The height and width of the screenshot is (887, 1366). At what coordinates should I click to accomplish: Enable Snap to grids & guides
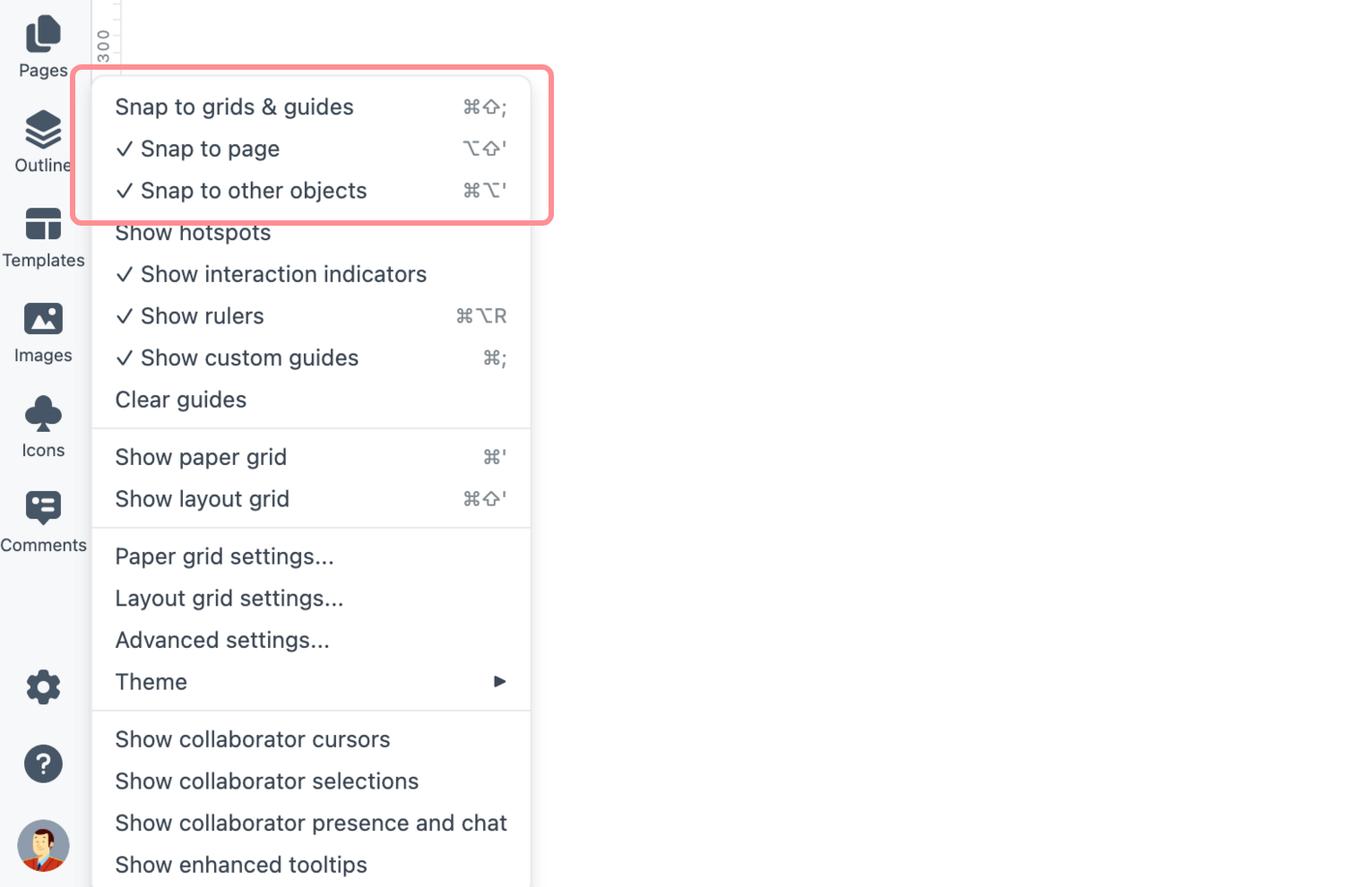pos(234,106)
